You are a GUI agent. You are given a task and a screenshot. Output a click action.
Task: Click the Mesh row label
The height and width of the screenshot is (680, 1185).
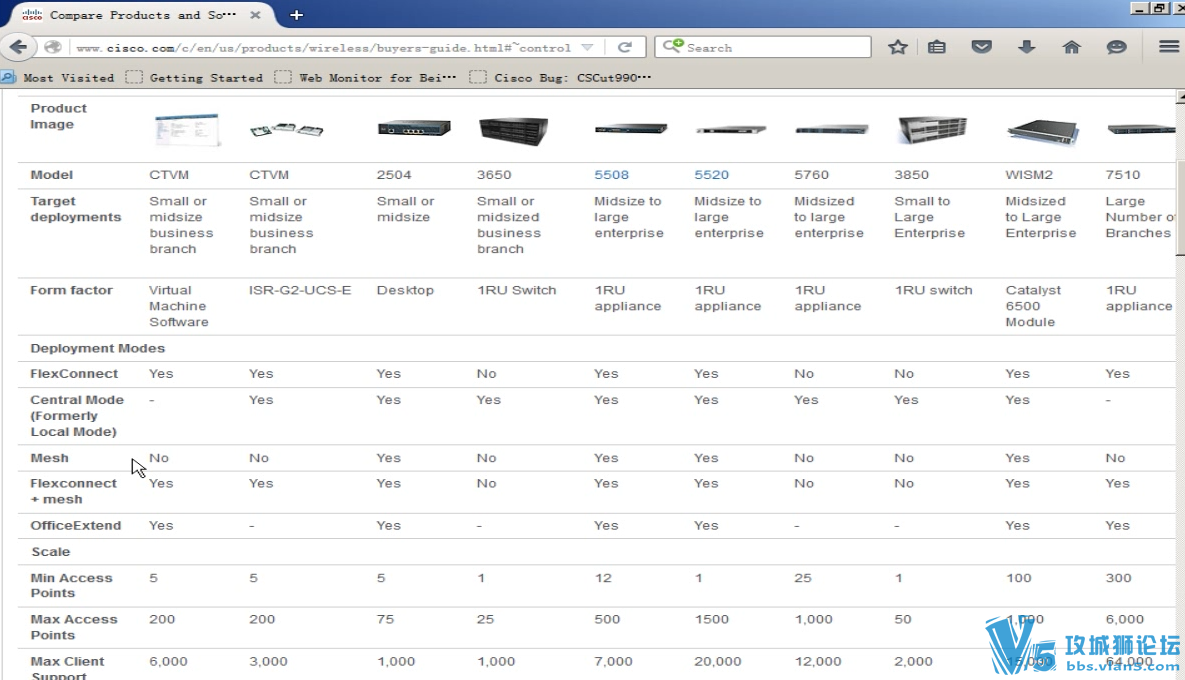(x=49, y=458)
